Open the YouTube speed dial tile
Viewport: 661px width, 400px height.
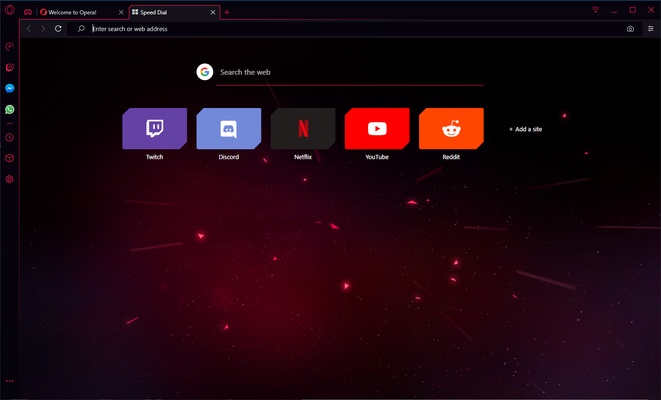tap(377, 129)
